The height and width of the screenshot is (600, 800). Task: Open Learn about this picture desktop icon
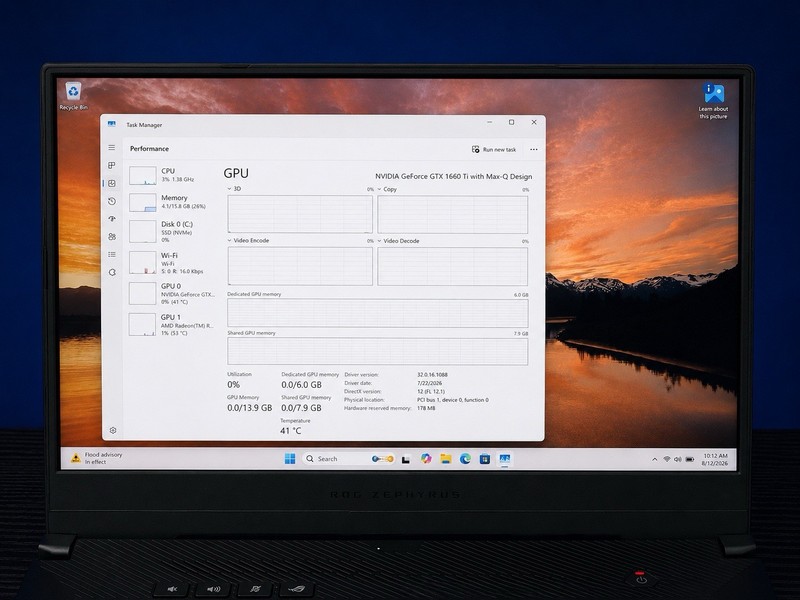pos(713,101)
